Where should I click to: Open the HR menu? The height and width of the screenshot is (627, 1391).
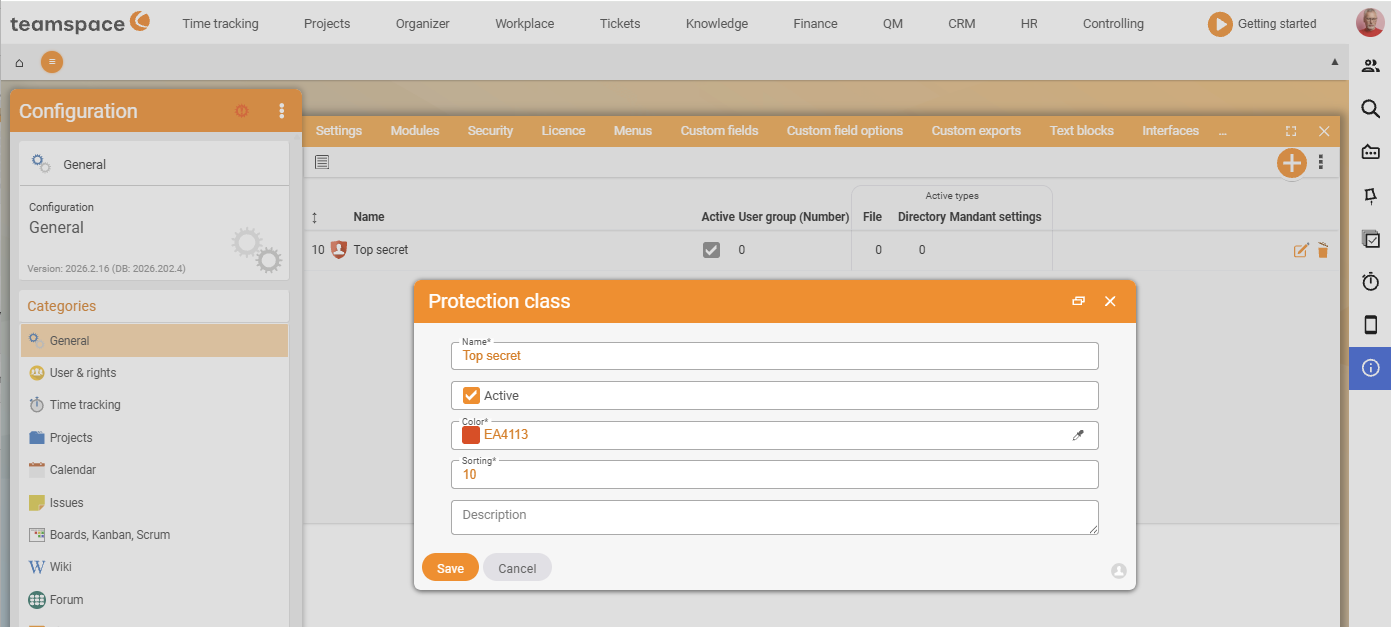click(1029, 24)
